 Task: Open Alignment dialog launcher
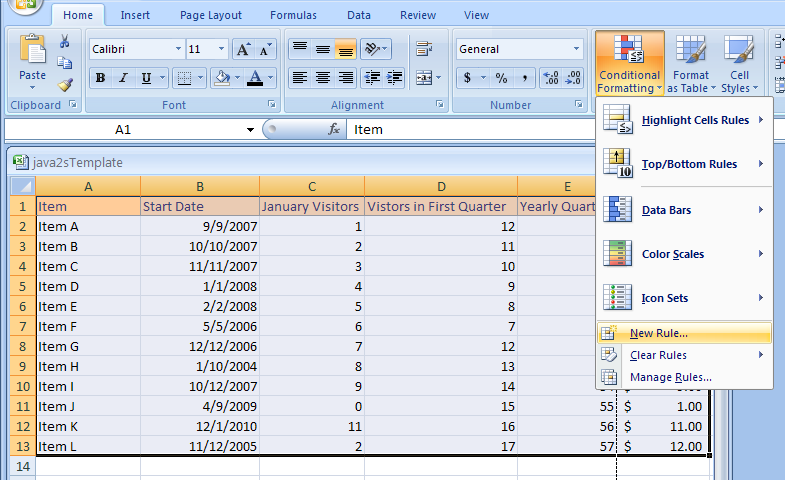tap(440, 105)
